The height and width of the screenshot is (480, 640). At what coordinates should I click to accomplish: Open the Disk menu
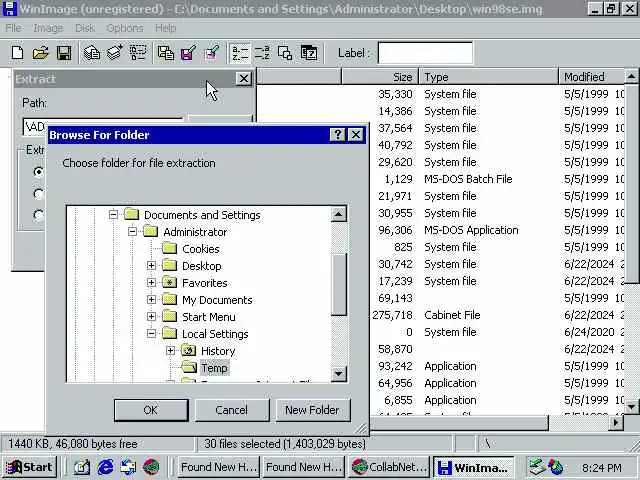[84, 28]
